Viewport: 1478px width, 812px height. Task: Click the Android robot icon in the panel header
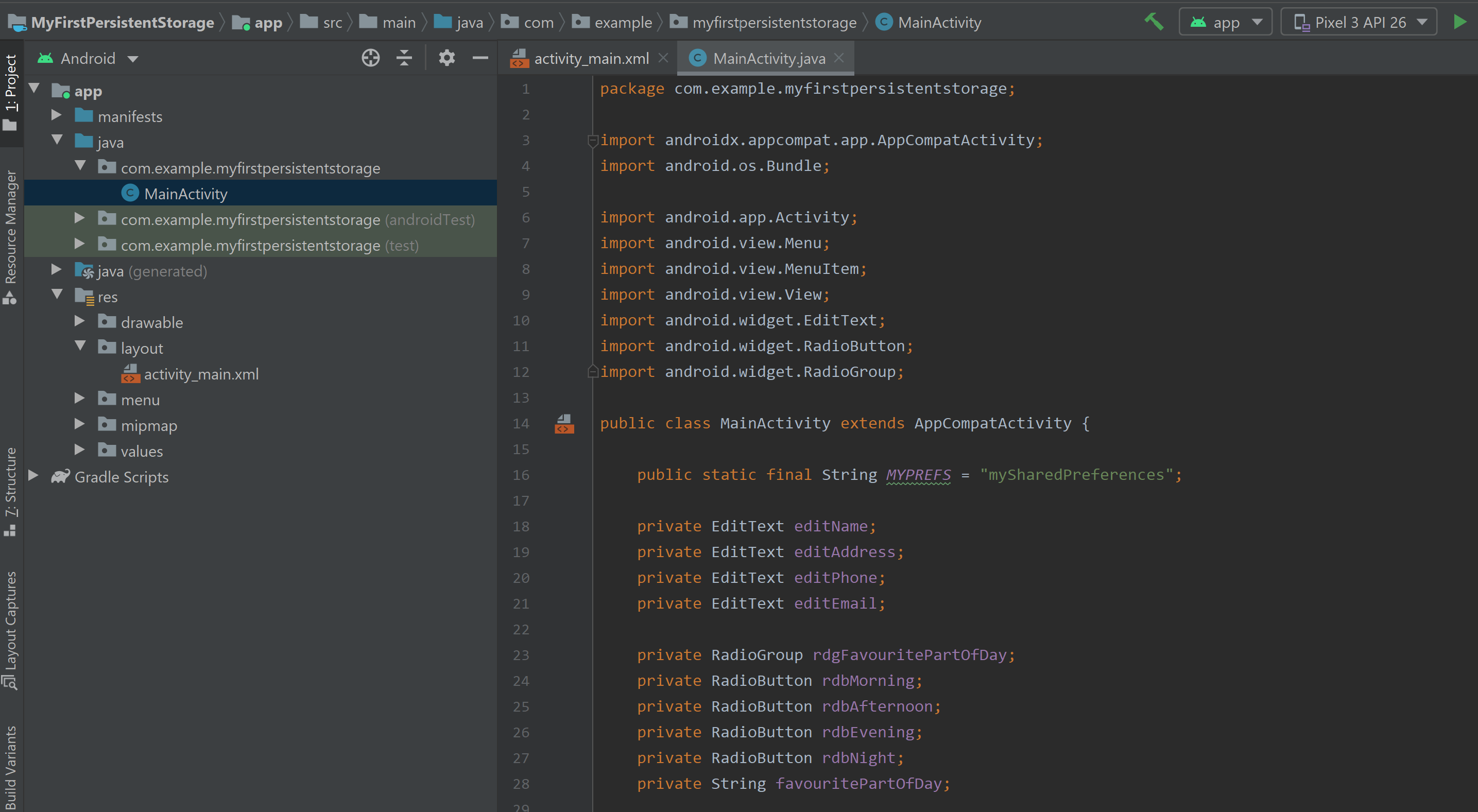coord(45,58)
